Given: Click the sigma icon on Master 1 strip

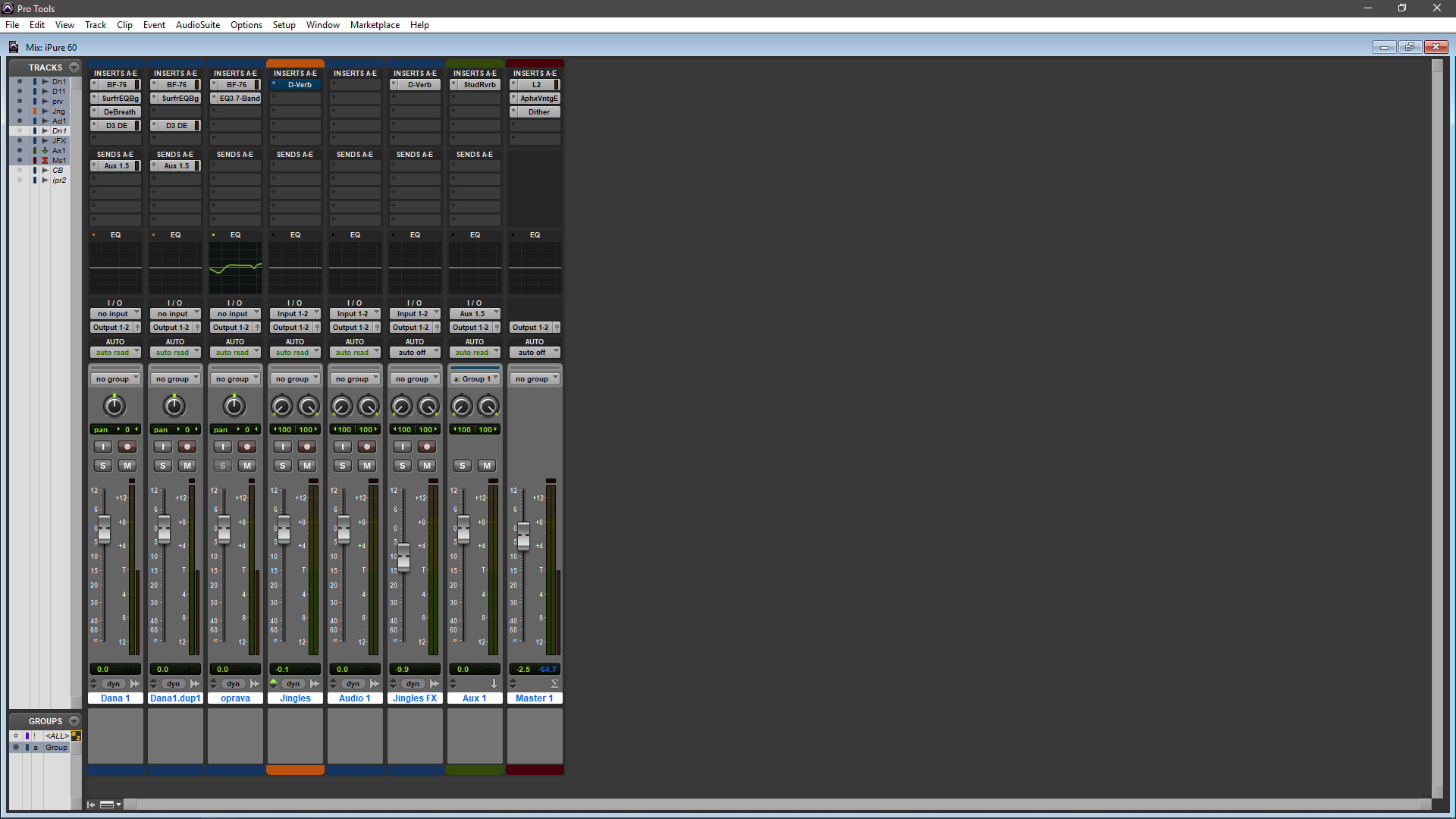Looking at the screenshot, I should [x=554, y=684].
